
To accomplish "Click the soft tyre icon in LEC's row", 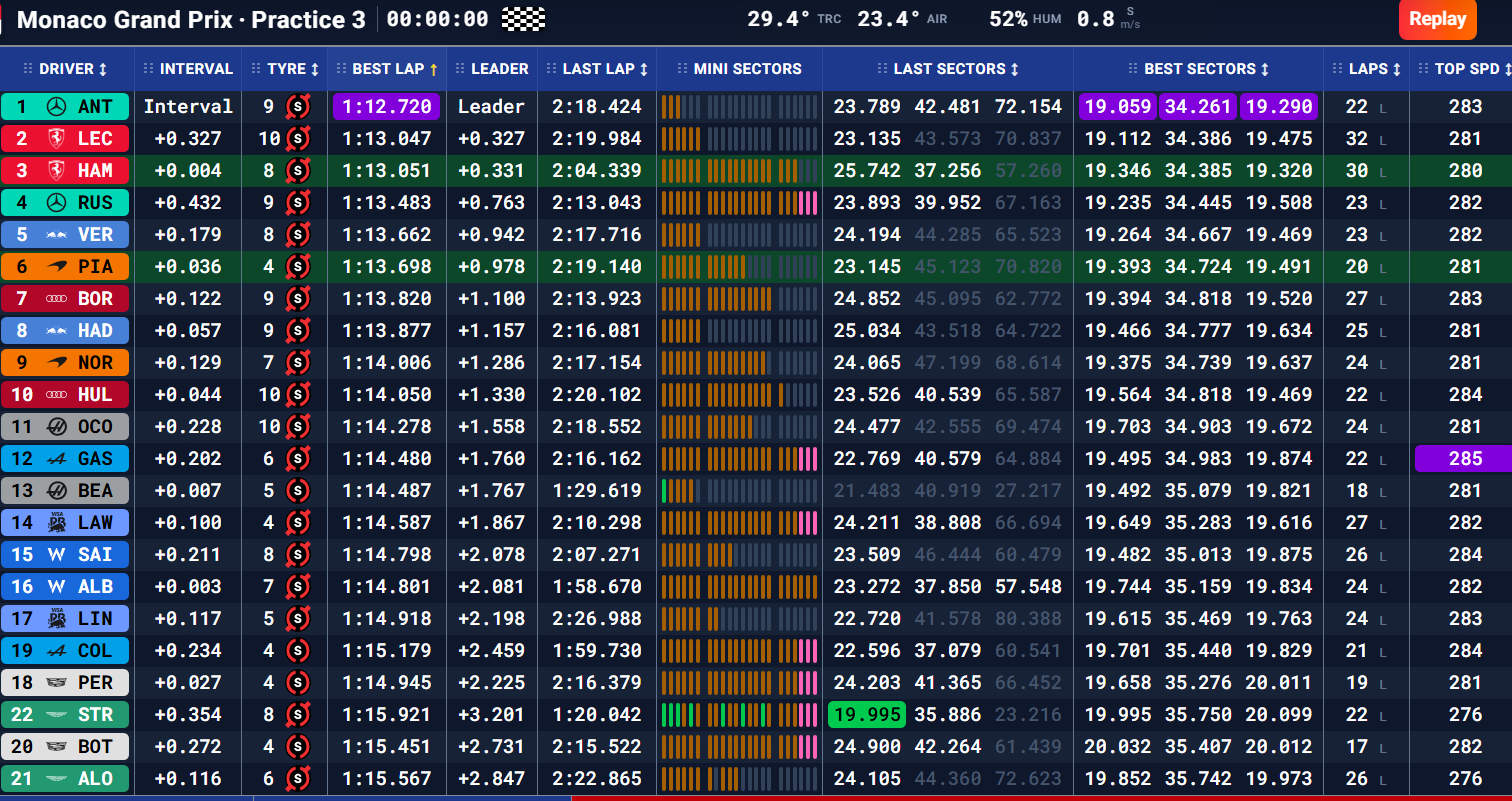I will point(298,139).
